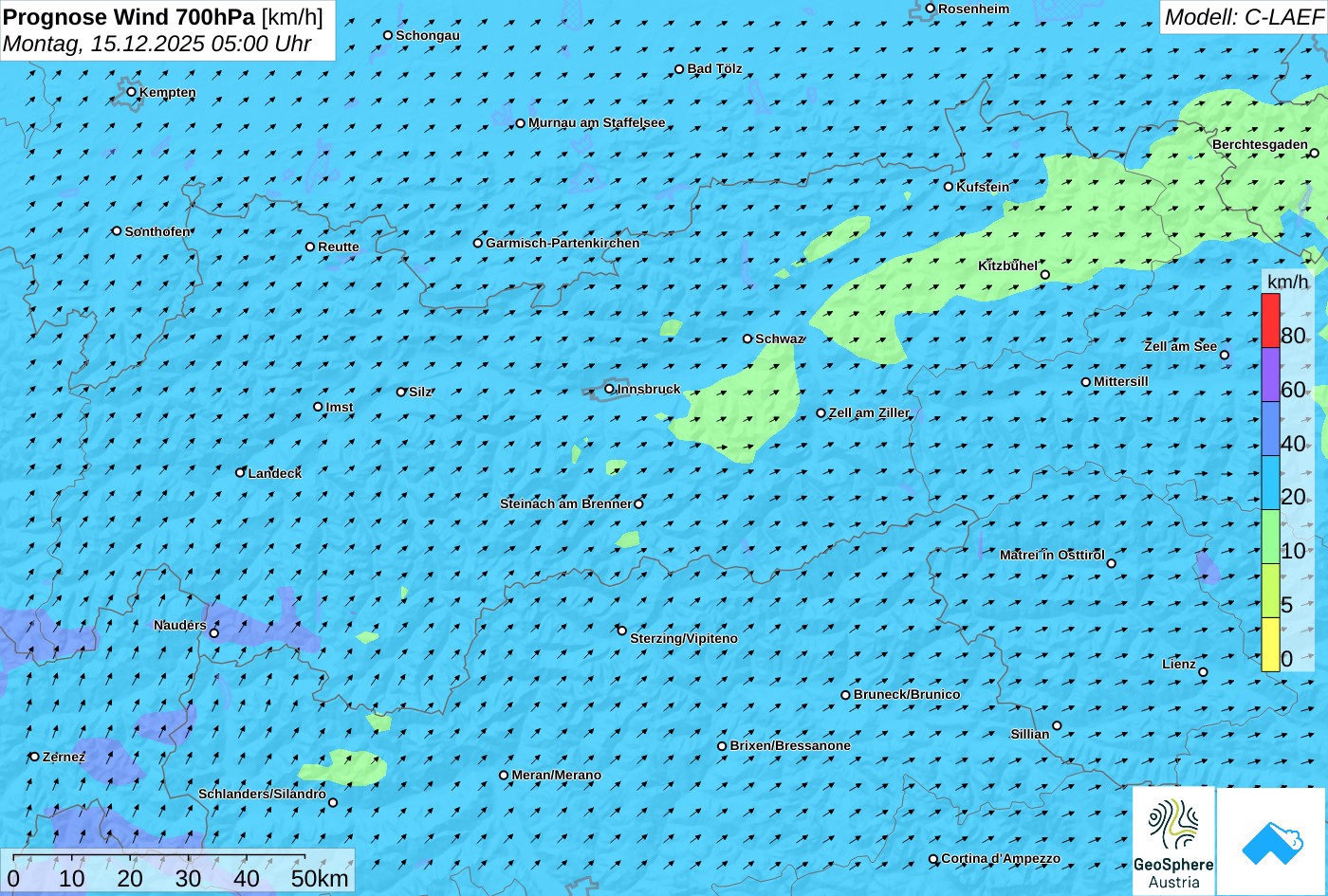Click the GeoSphere Austria logo

point(1173,841)
